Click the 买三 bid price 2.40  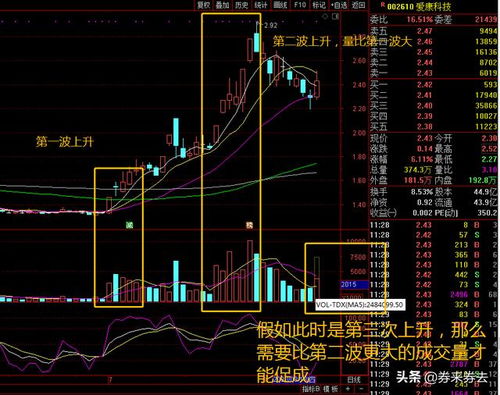[424, 106]
